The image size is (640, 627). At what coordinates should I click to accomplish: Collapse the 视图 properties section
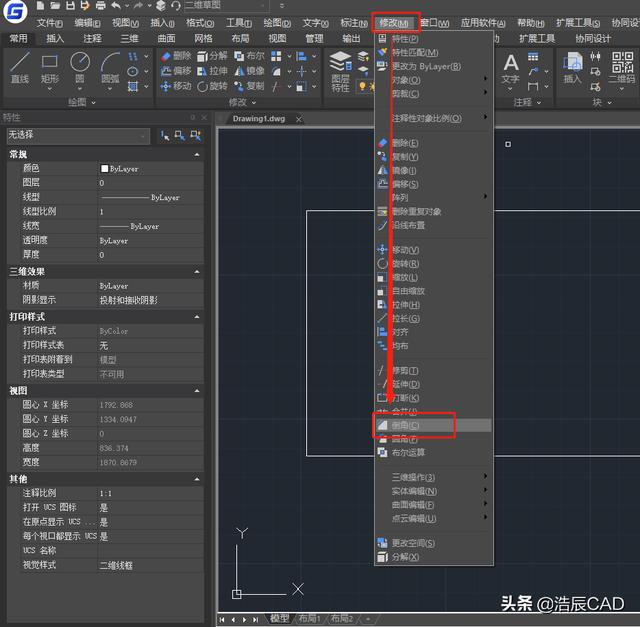coord(197,391)
